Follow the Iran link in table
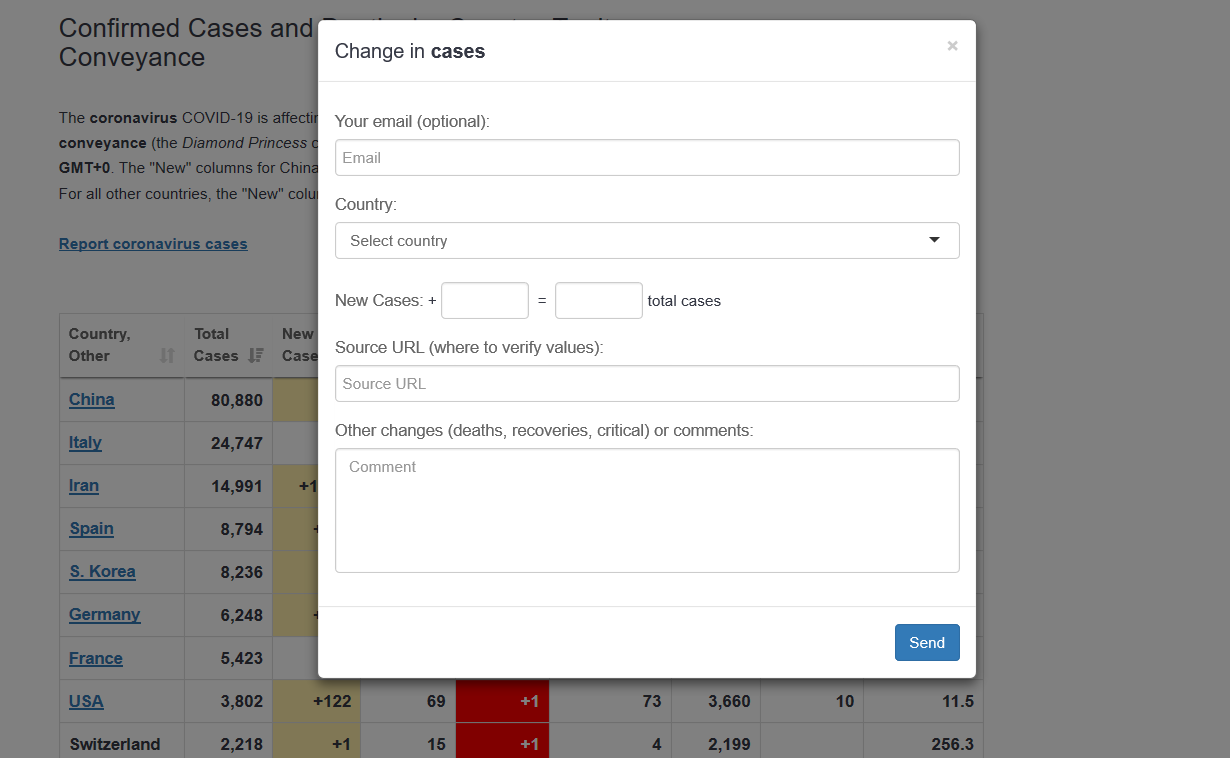Viewport: 1230px width, 758px height. 84,486
